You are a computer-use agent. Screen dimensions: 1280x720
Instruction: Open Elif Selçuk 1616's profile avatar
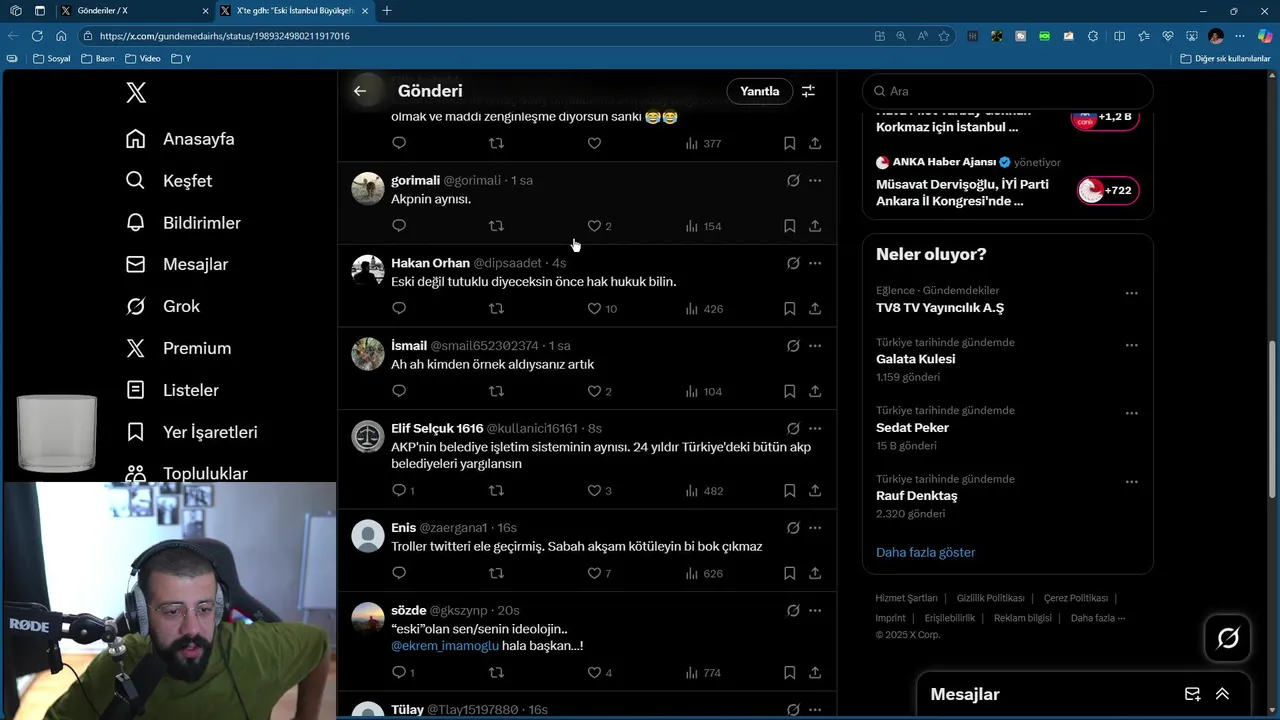368,436
